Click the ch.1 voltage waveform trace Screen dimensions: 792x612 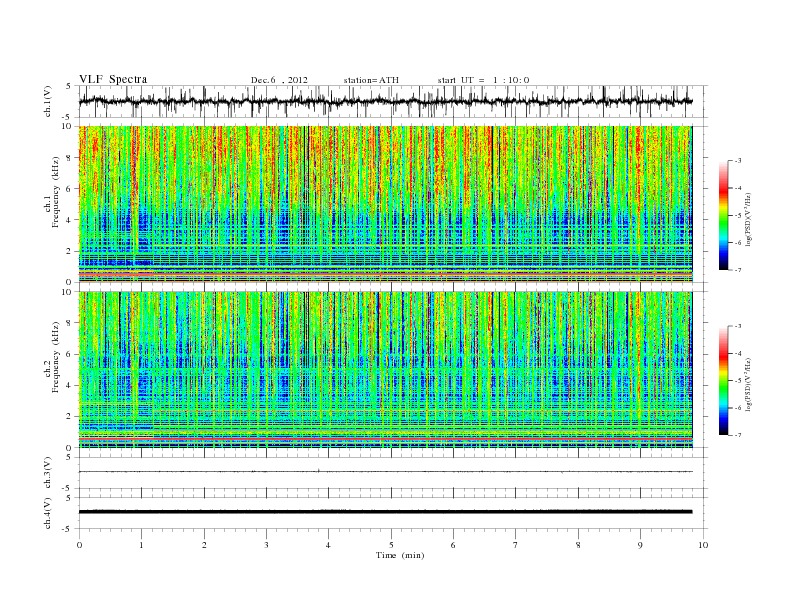pos(385,101)
